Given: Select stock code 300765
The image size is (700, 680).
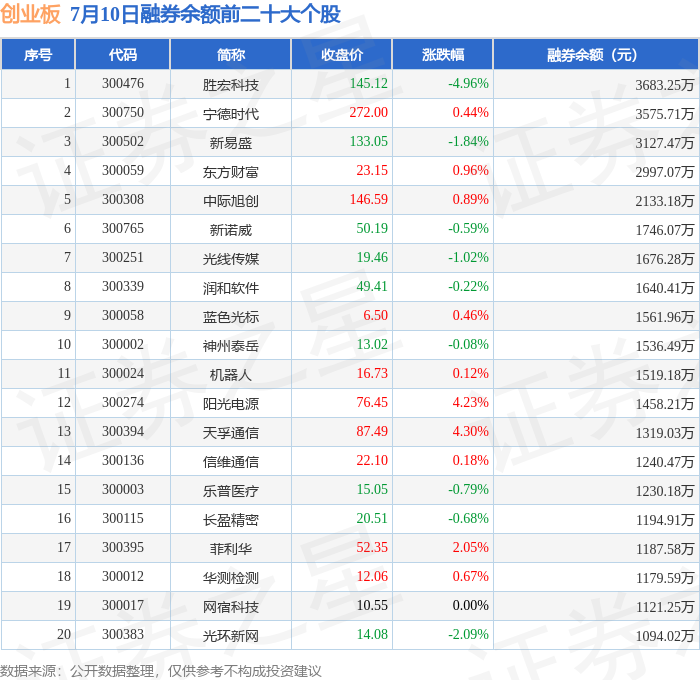Looking at the screenshot, I should 123,229.
